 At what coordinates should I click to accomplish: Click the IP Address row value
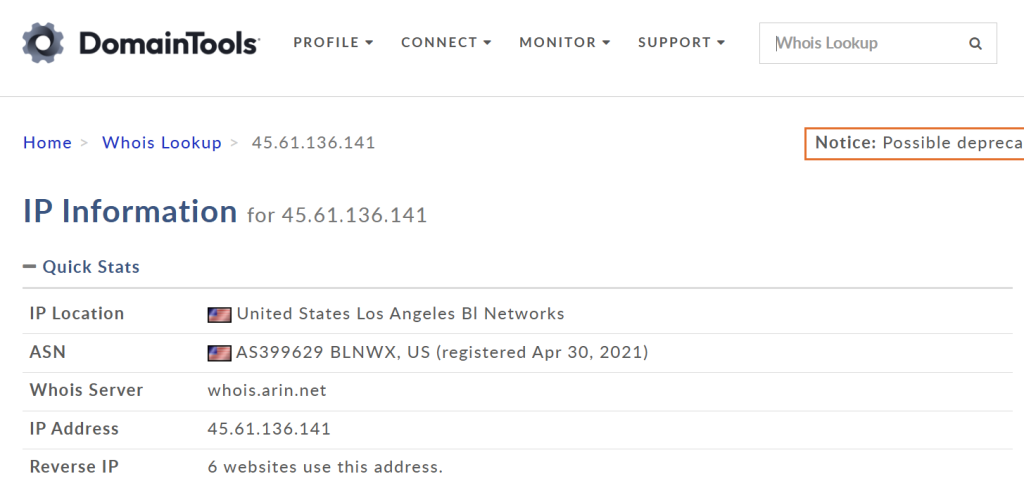(269, 429)
